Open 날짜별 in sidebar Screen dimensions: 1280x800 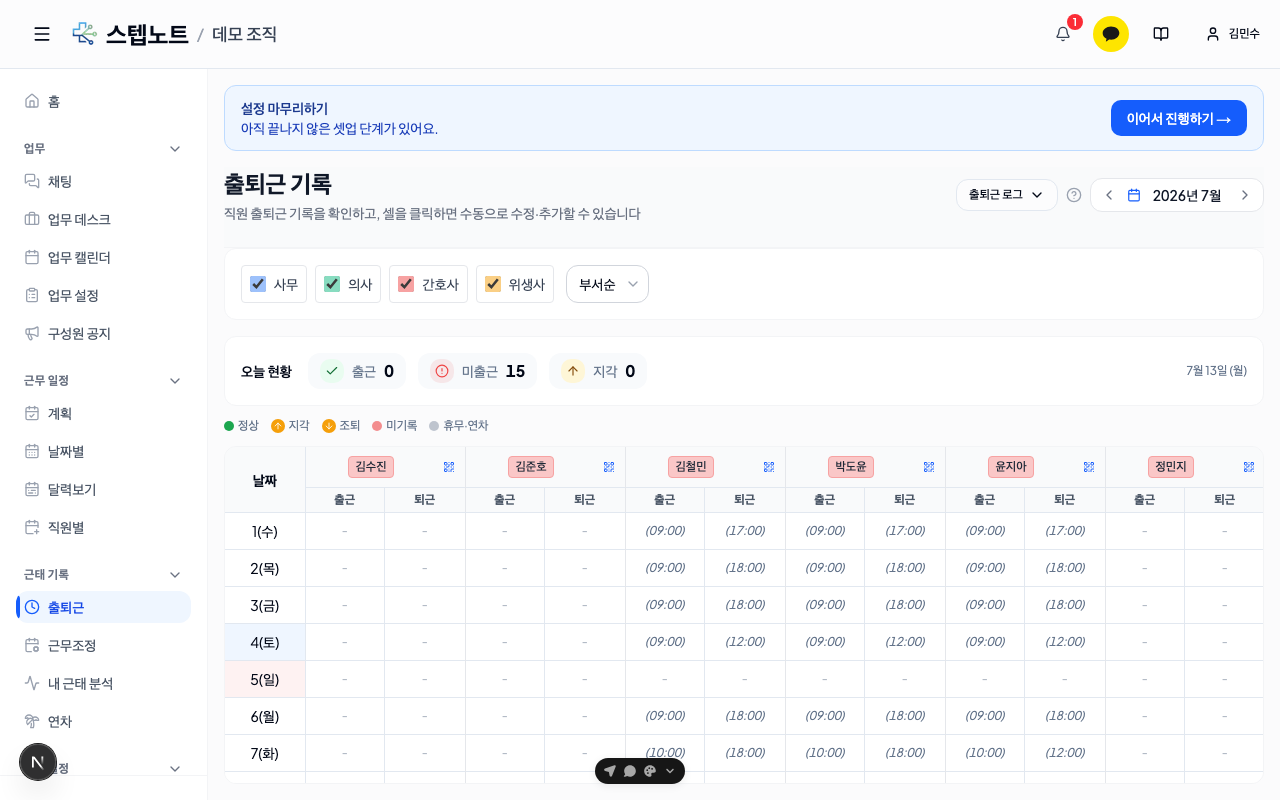tap(103, 452)
